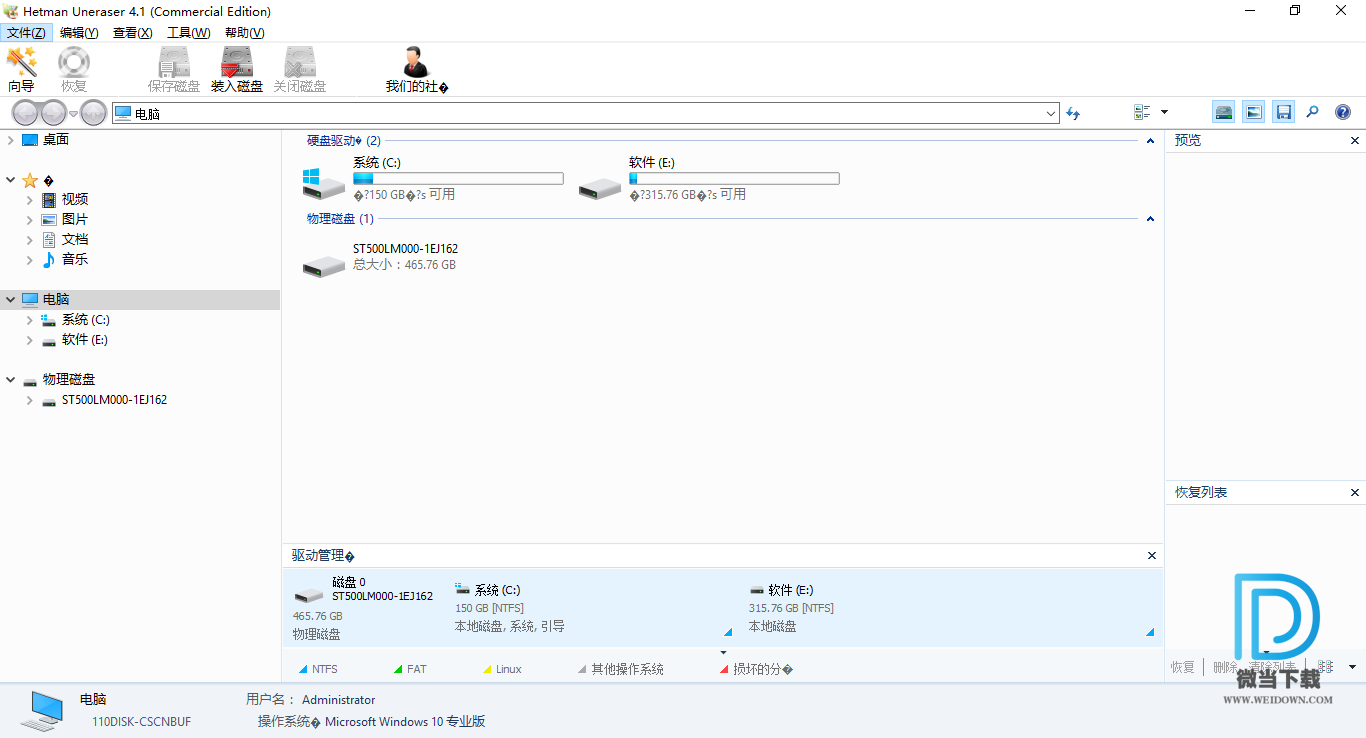
Task: Open recovery list options dropdown arrow
Action: (x=1352, y=667)
